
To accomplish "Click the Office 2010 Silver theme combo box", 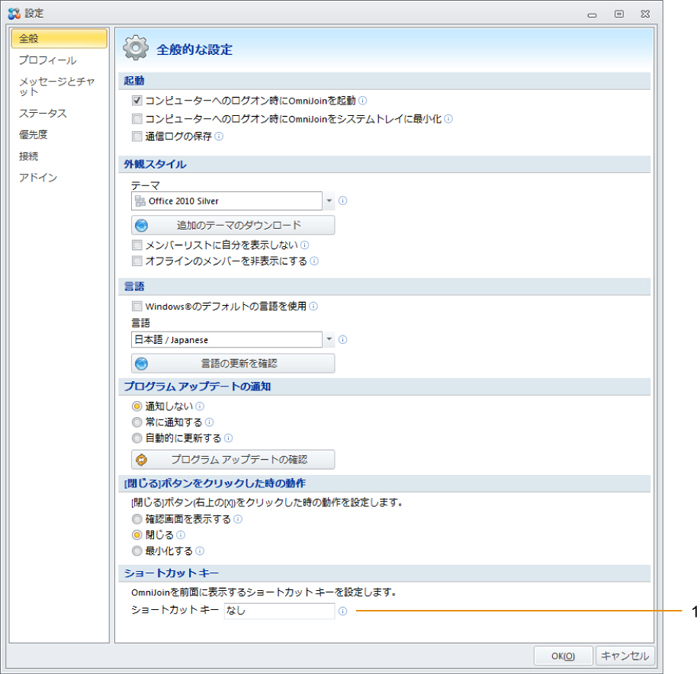I will click(x=227, y=201).
